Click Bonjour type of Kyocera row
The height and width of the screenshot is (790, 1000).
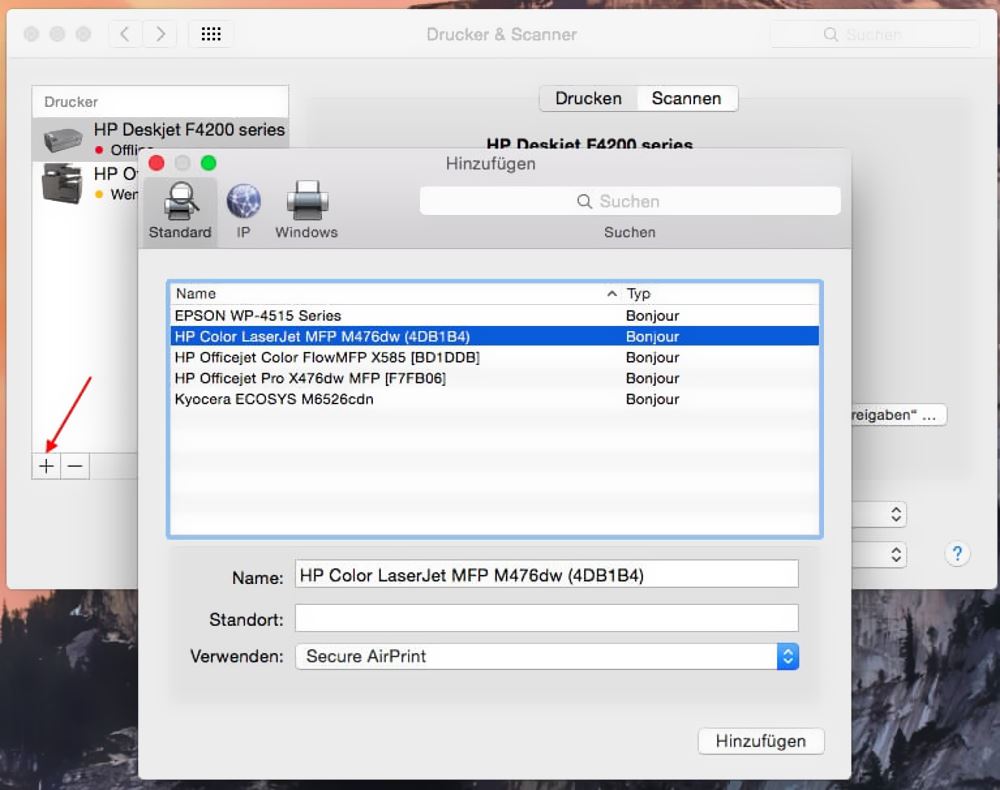[652, 399]
